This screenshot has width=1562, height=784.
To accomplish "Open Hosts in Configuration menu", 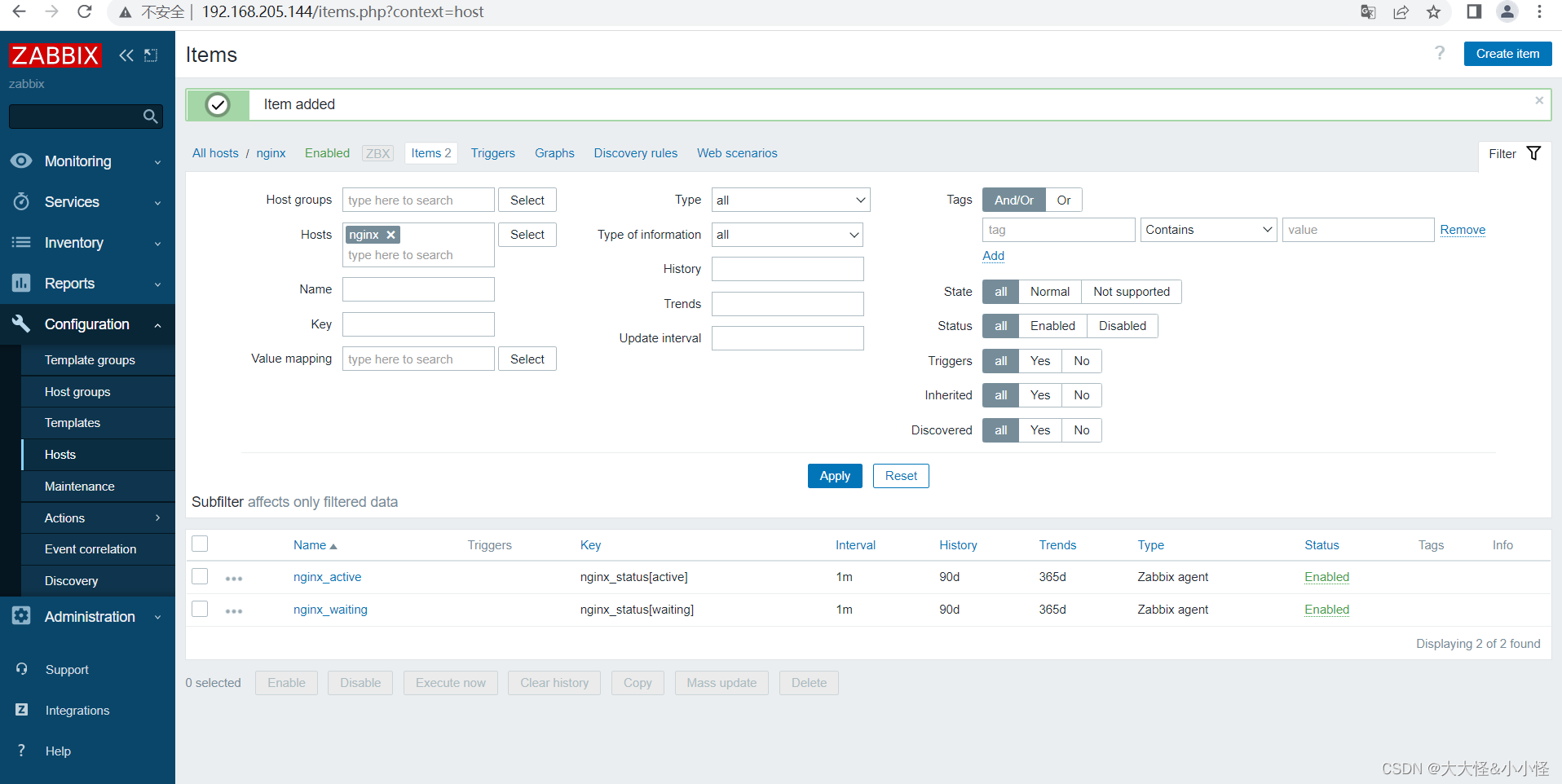I will (x=98, y=455).
